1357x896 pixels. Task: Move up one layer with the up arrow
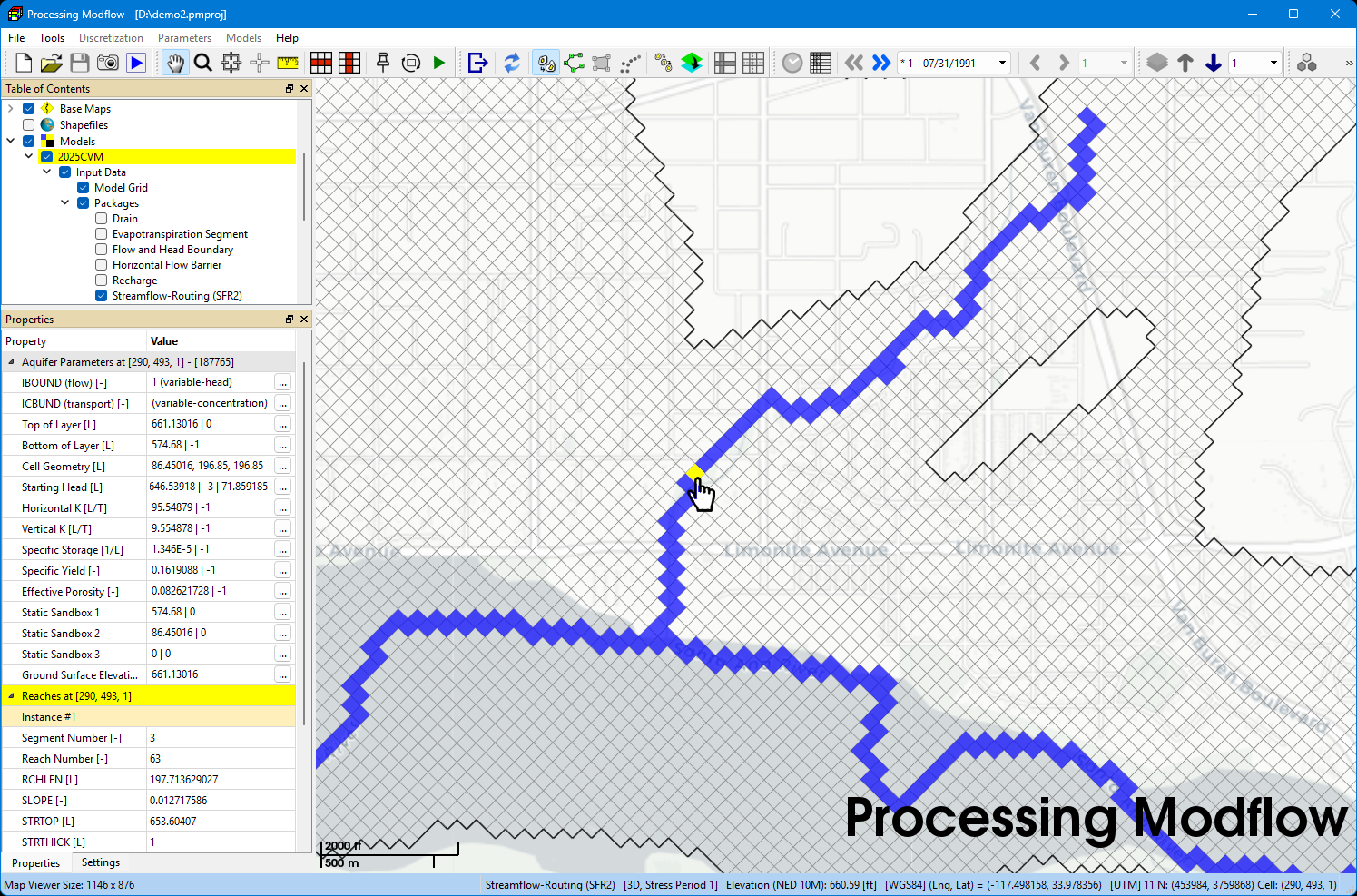pyautogui.click(x=1185, y=63)
